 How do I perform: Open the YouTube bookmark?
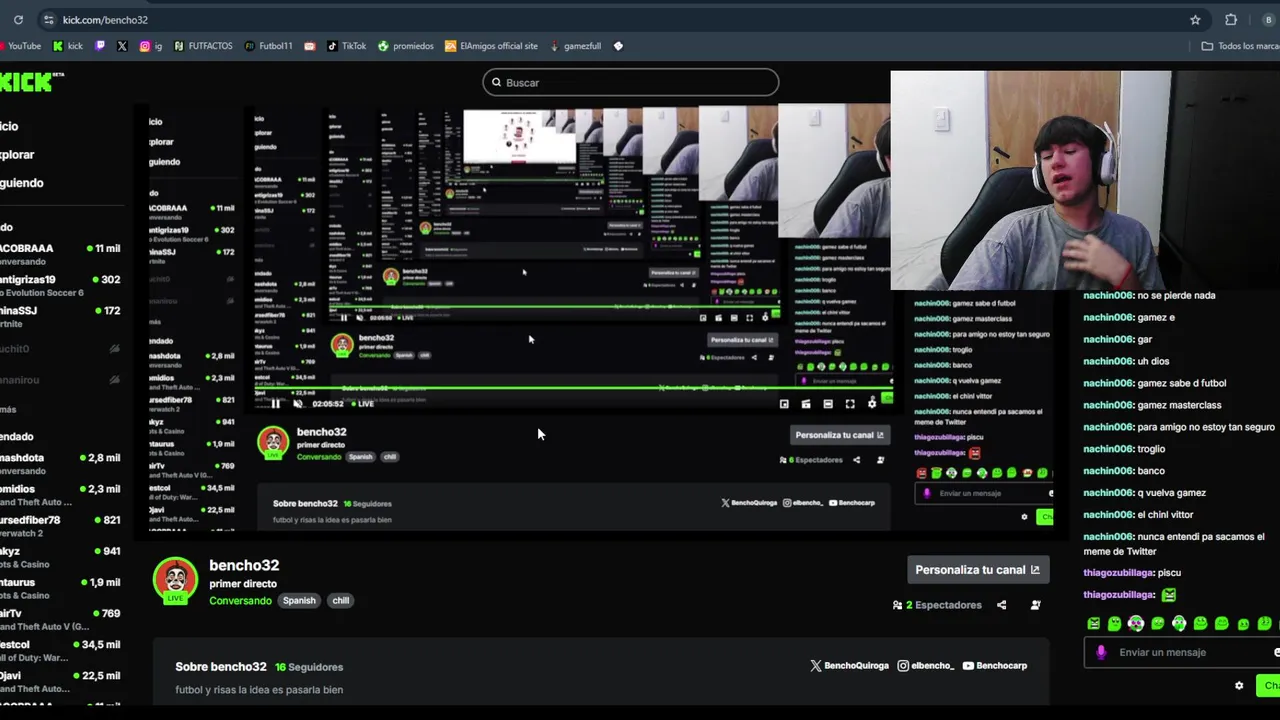coord(20,46)
